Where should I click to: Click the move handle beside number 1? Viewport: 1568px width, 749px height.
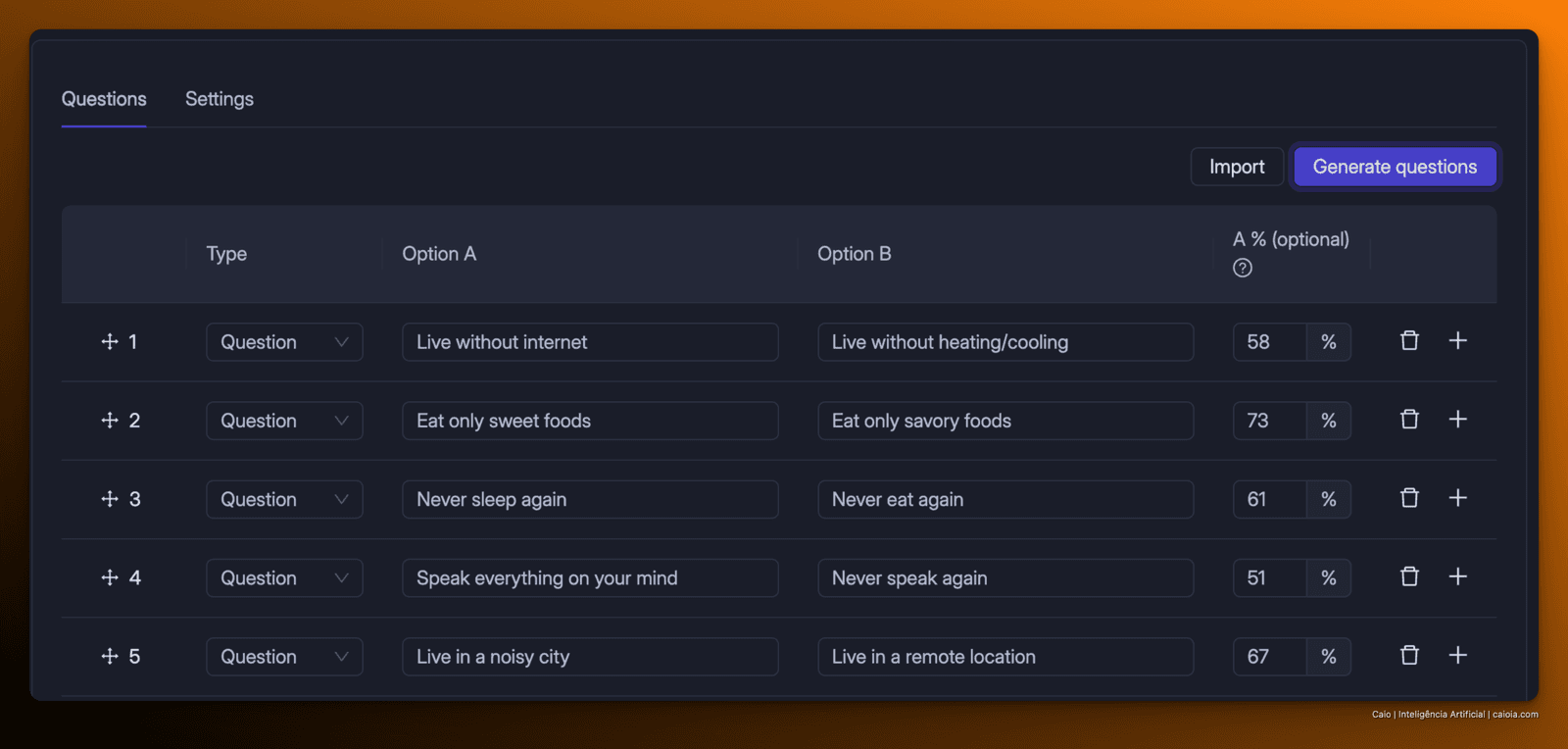110,341
